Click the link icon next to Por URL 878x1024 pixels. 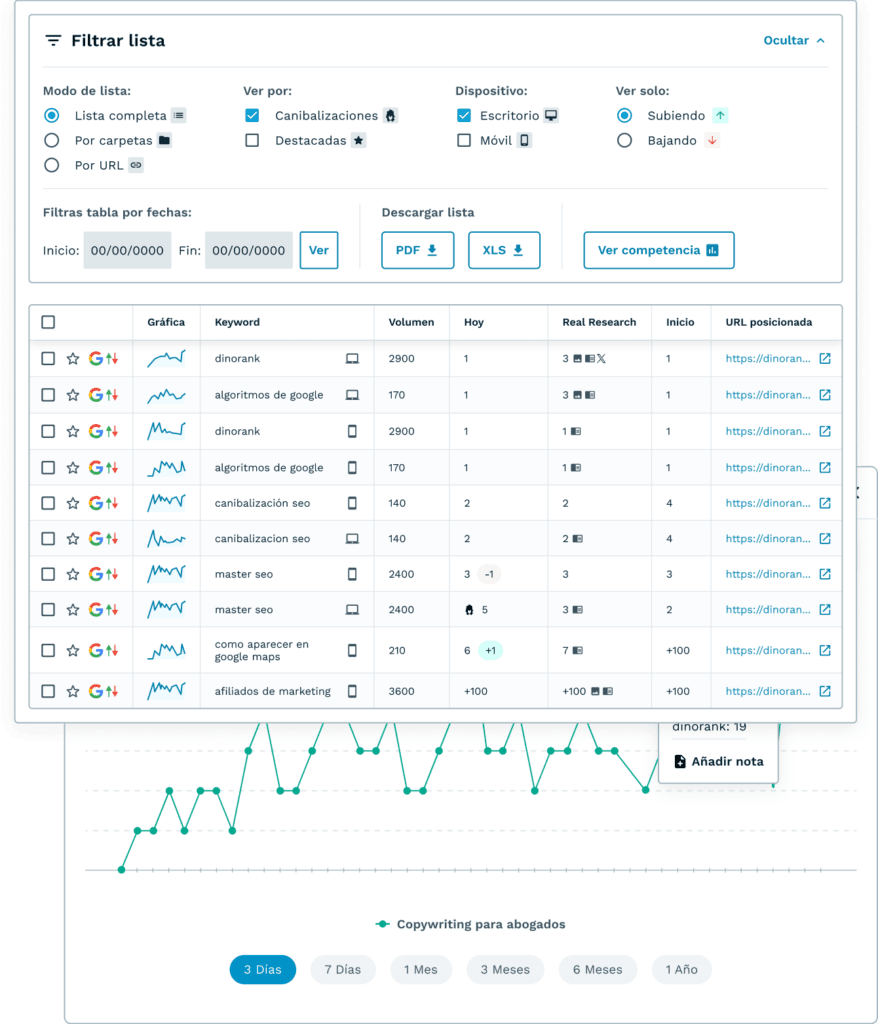tap(136, 165)
